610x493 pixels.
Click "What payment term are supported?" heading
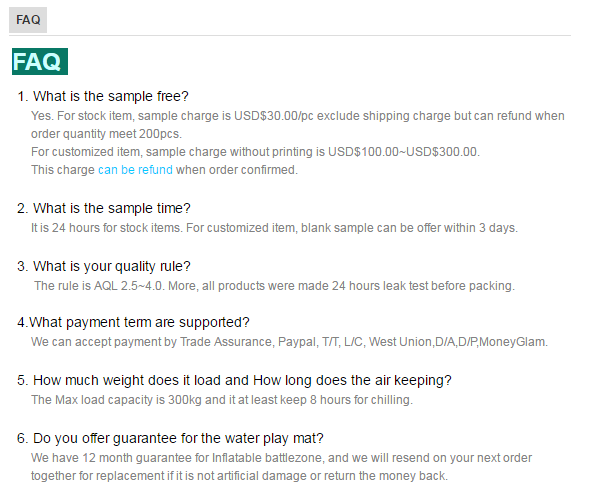[138, 323]
